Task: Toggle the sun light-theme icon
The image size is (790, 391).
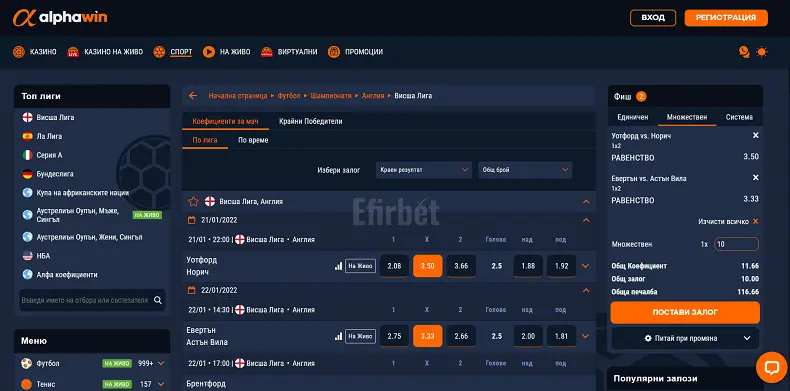Action: (x=762, y=52)
